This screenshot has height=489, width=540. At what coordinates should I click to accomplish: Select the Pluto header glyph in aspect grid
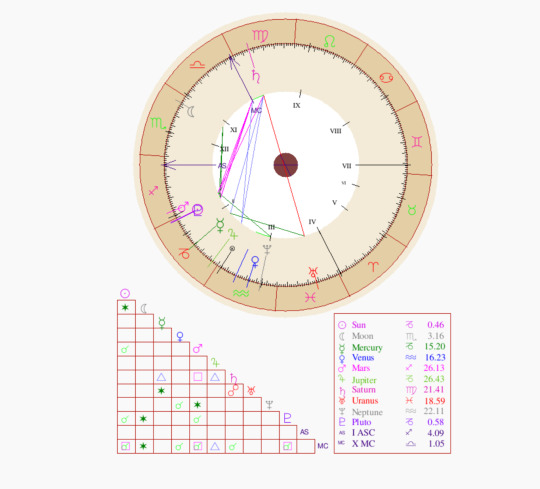point(287,418)
